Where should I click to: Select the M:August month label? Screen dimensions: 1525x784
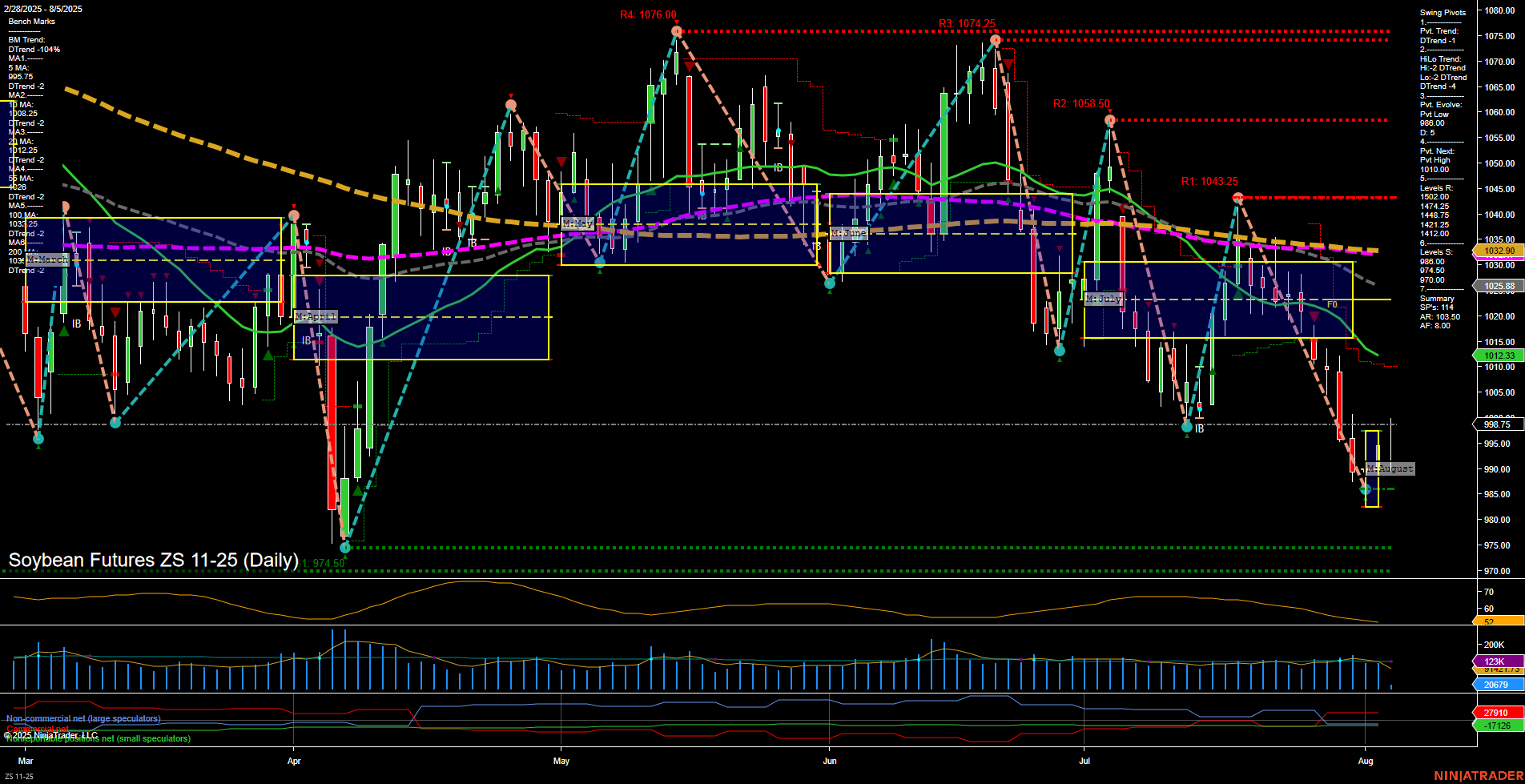(1390, 468)
